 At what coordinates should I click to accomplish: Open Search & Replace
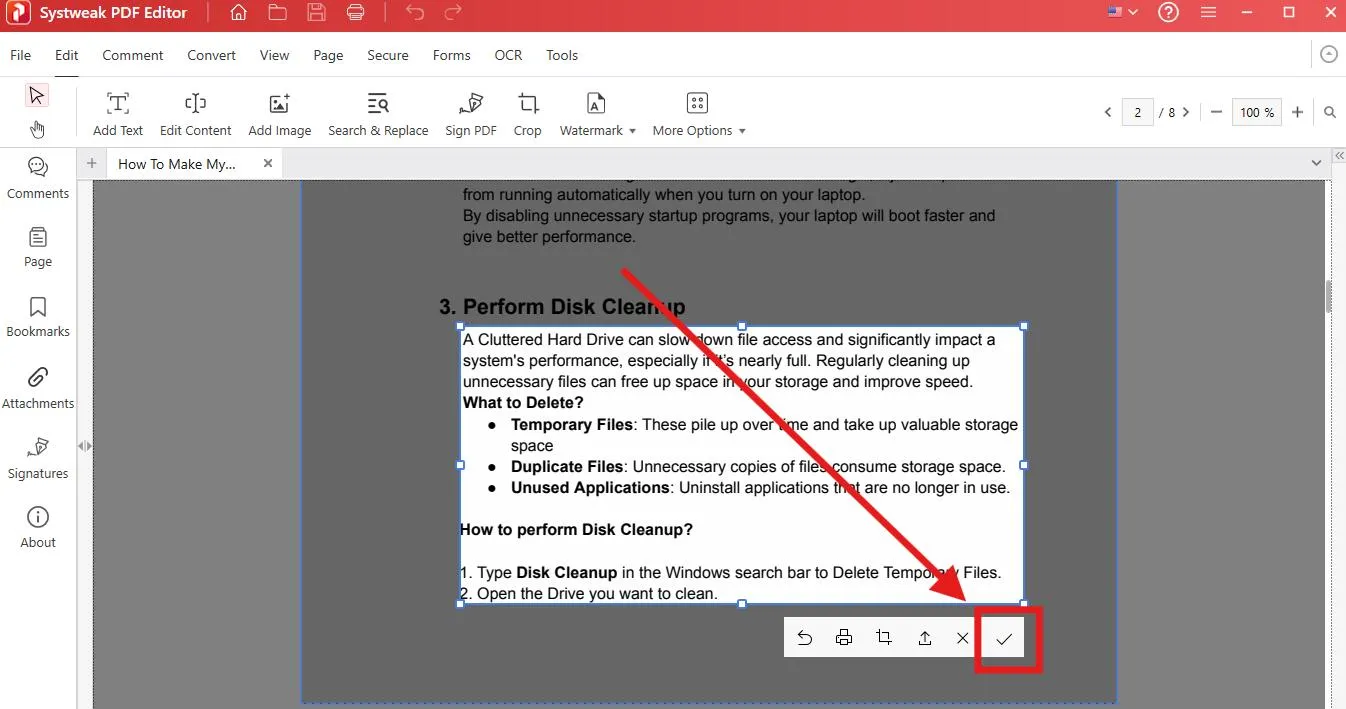[x=378, y=111]
